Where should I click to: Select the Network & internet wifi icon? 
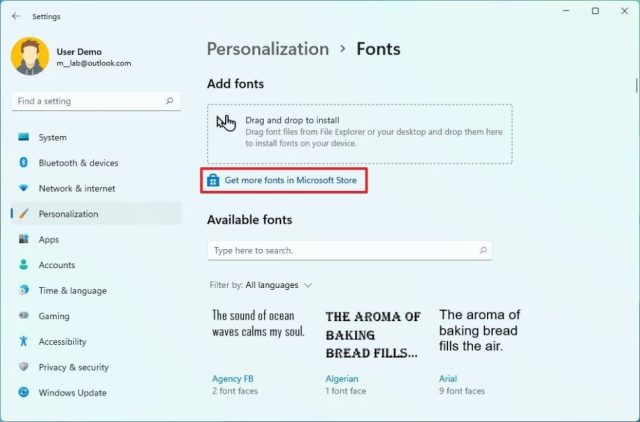(x=24, y=188)
